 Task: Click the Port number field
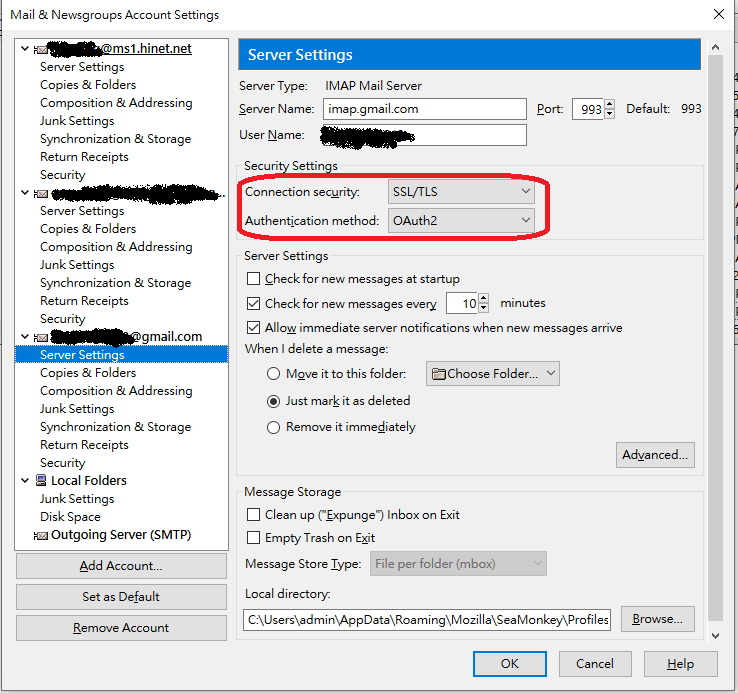click(x=588, y=109)
